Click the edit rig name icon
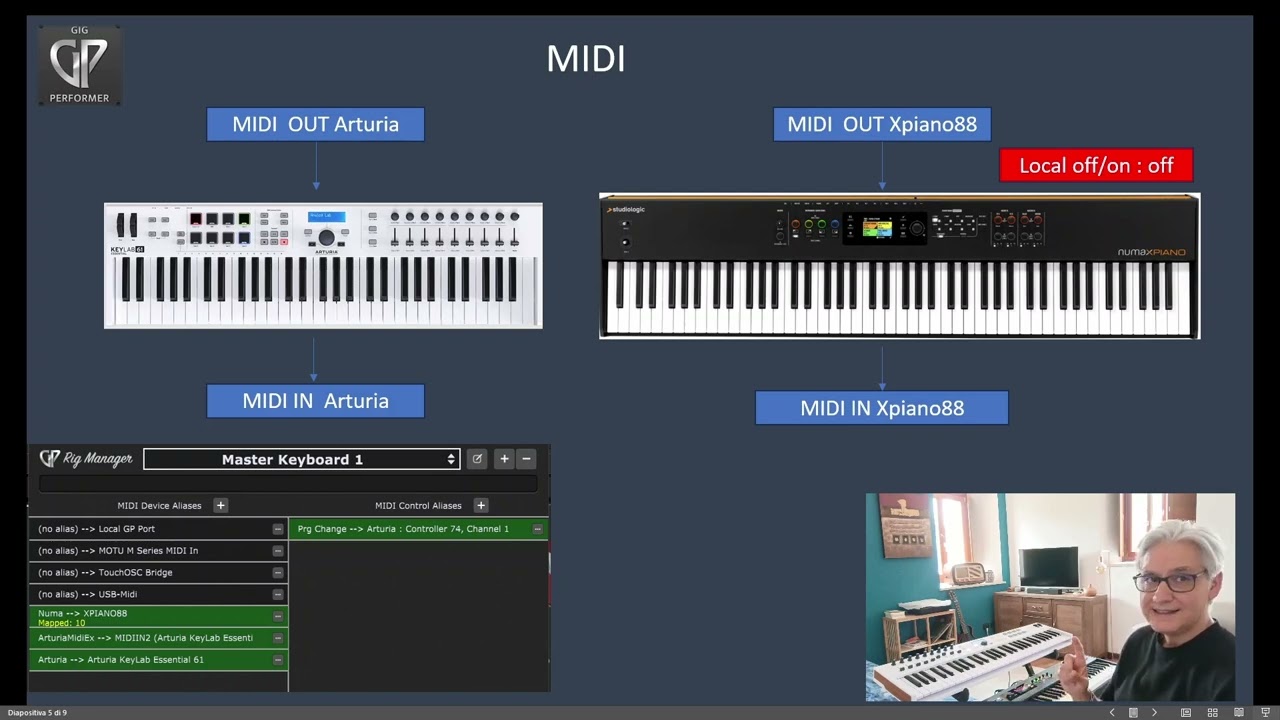Image resolution: width=1280 pixels, height=720 pixels. [477, 459]
